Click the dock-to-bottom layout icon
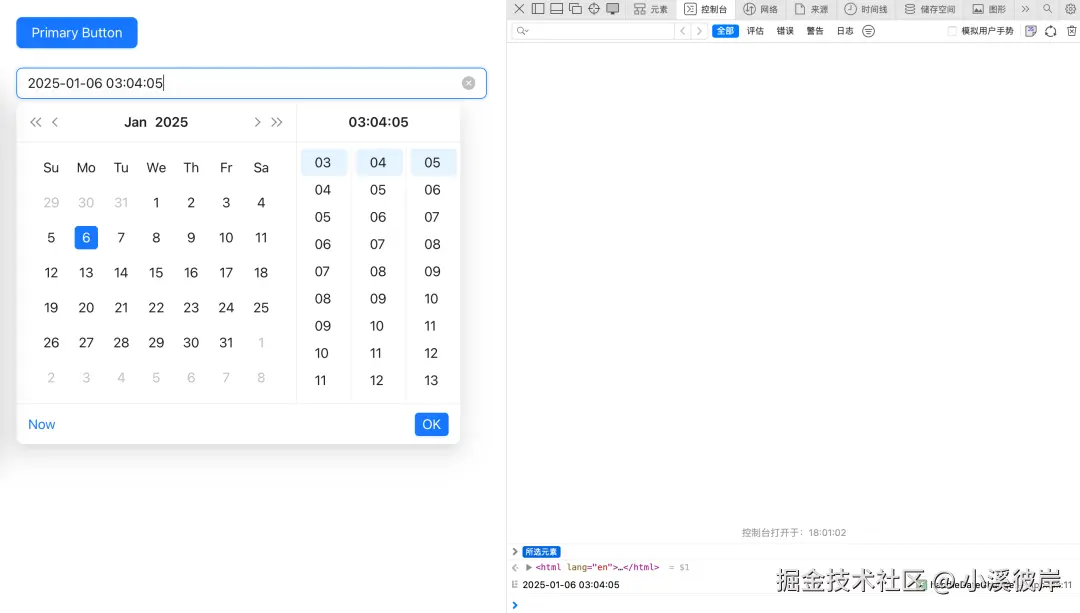The width and height of the screenshot is (1080, 613). 556,8
